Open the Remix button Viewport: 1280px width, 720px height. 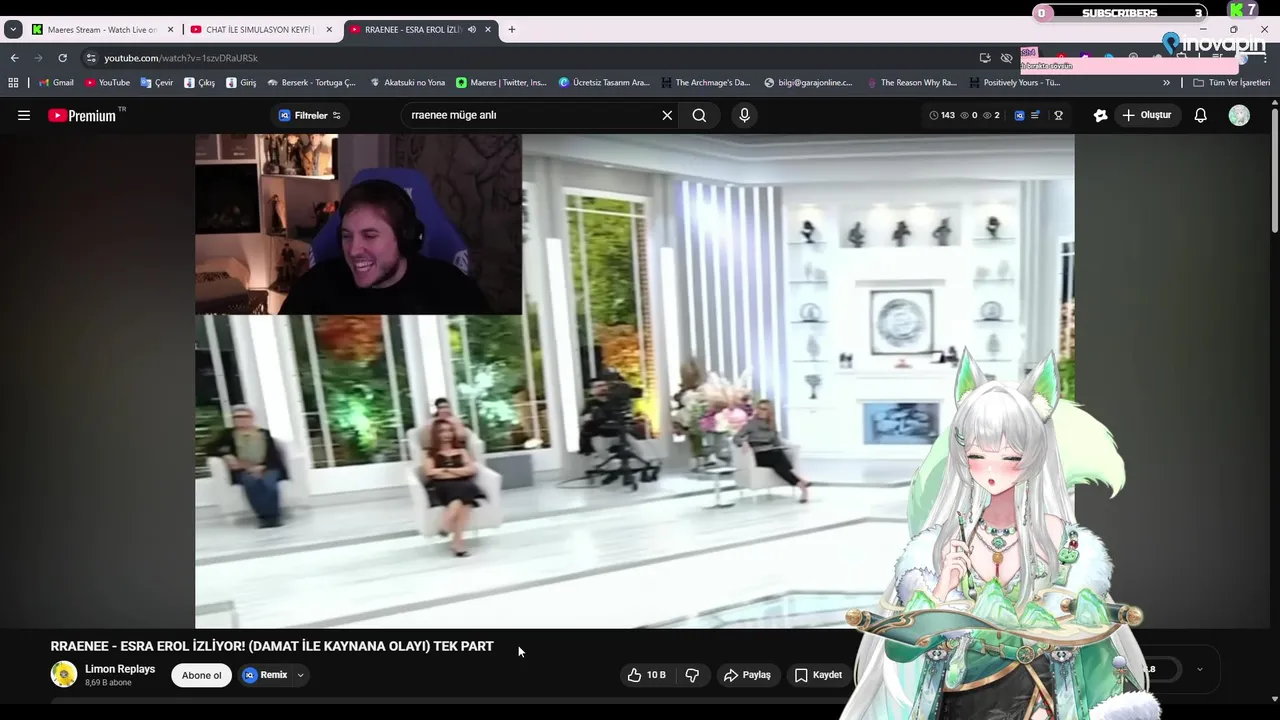point(265,675)
